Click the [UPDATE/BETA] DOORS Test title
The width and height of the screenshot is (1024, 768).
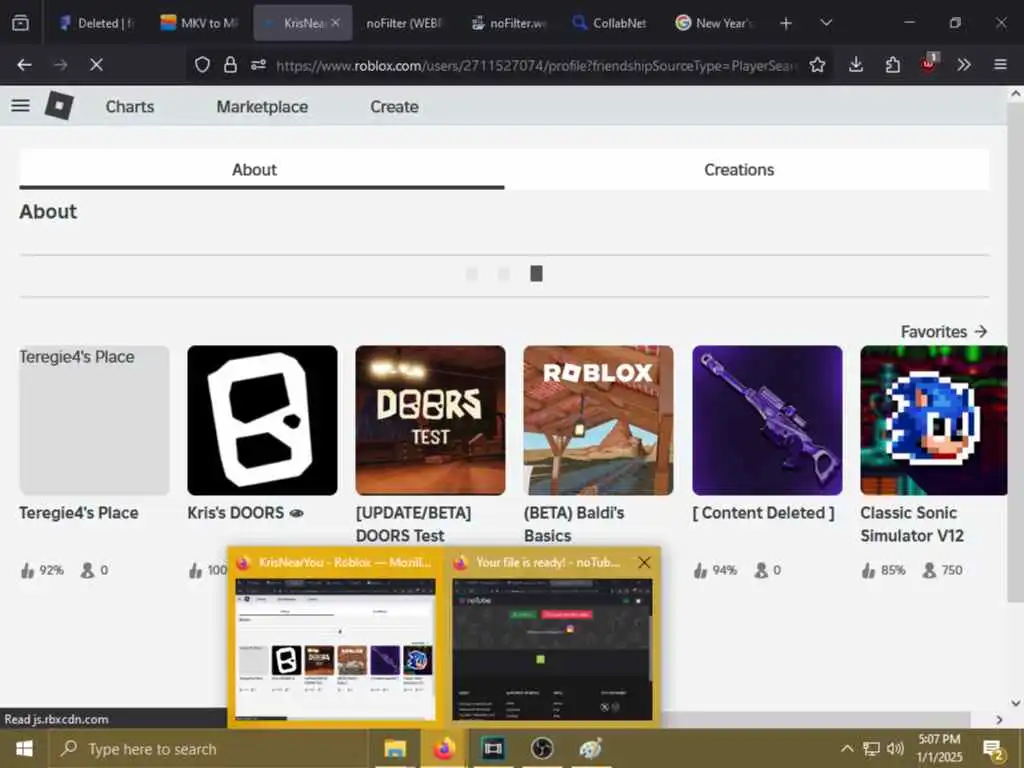pyautogui.click(x=413, y=524)
